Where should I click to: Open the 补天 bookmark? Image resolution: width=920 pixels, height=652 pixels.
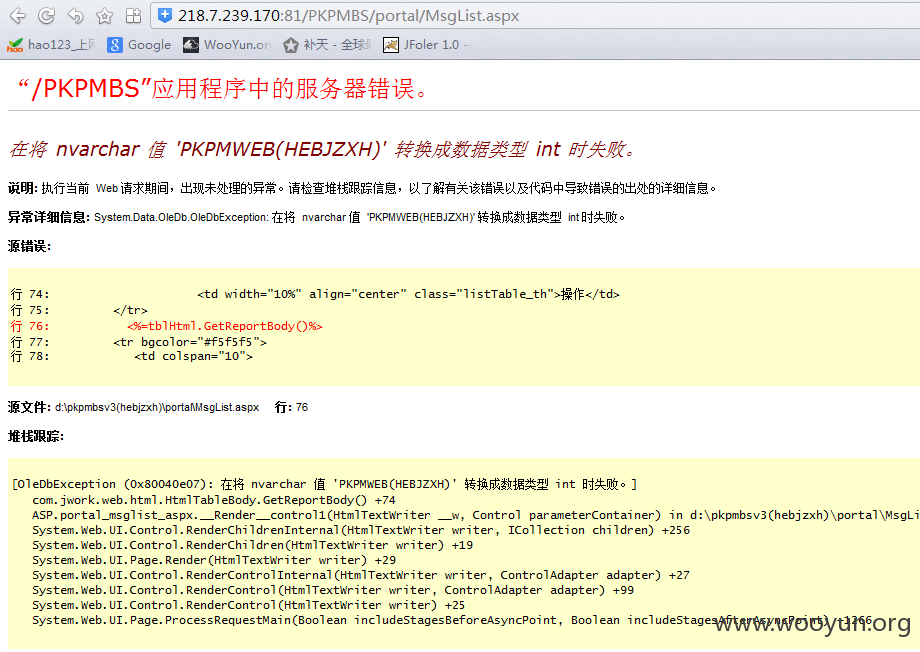point(327,45)
